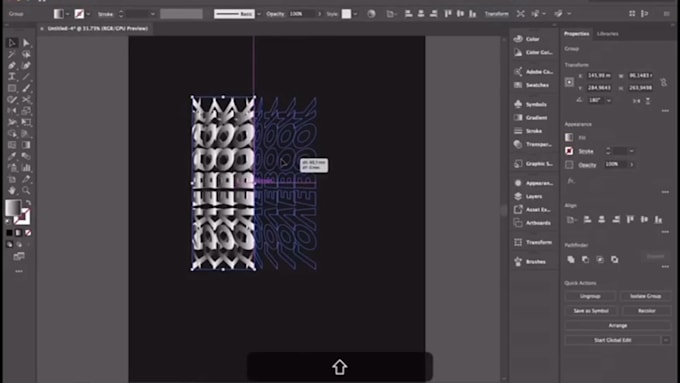The width and height of the screenshot is (680, 383).
Task: Set Color mode below fill swatch
Action: pyautogui.click(x=9, y=233)
